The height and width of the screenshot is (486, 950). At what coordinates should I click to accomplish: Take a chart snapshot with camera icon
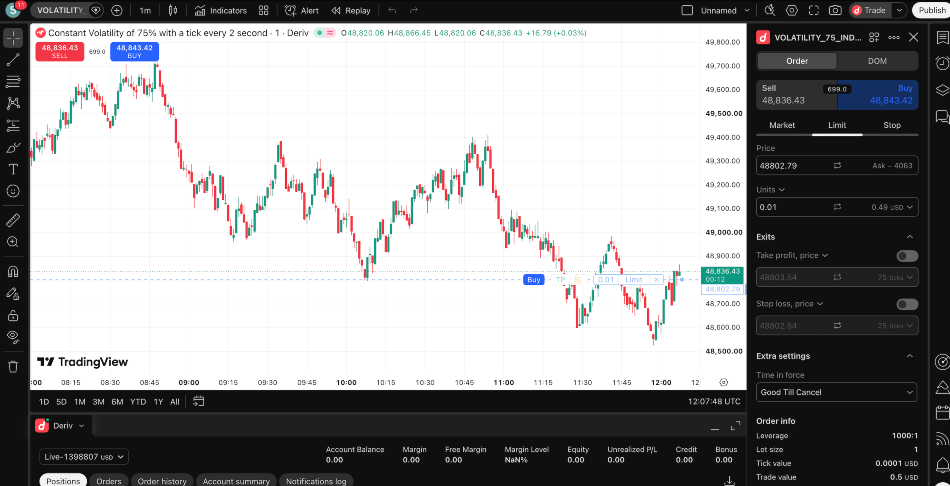pyautogui.click(x=835, y=10)
